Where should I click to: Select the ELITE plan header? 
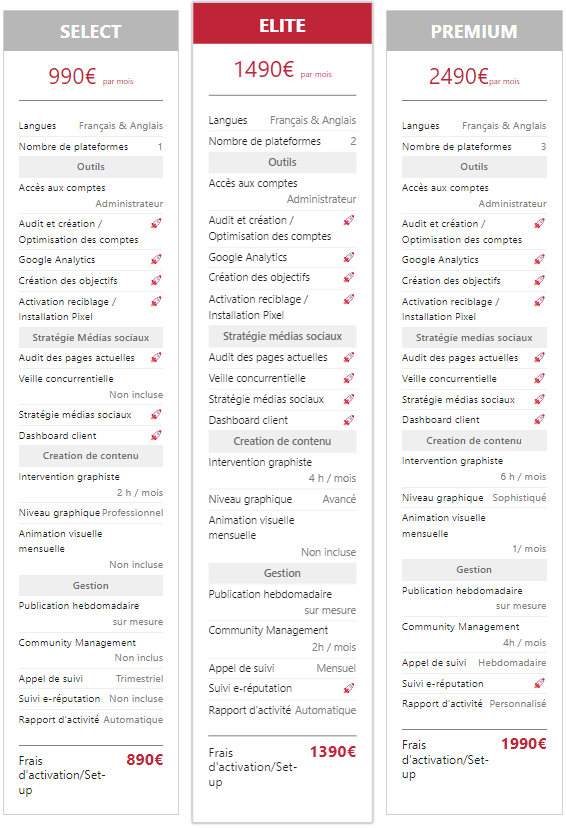282,24
